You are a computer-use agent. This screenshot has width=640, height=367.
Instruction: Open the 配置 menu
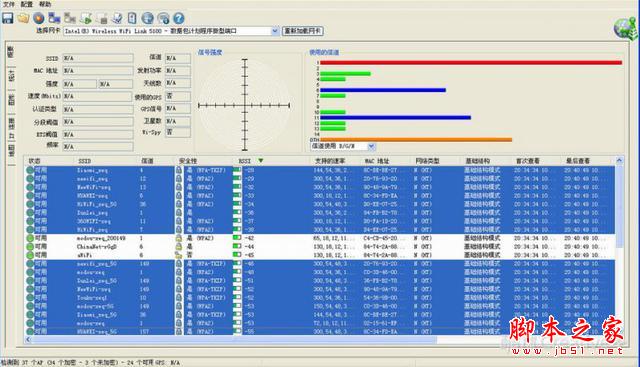click(27, 4)
